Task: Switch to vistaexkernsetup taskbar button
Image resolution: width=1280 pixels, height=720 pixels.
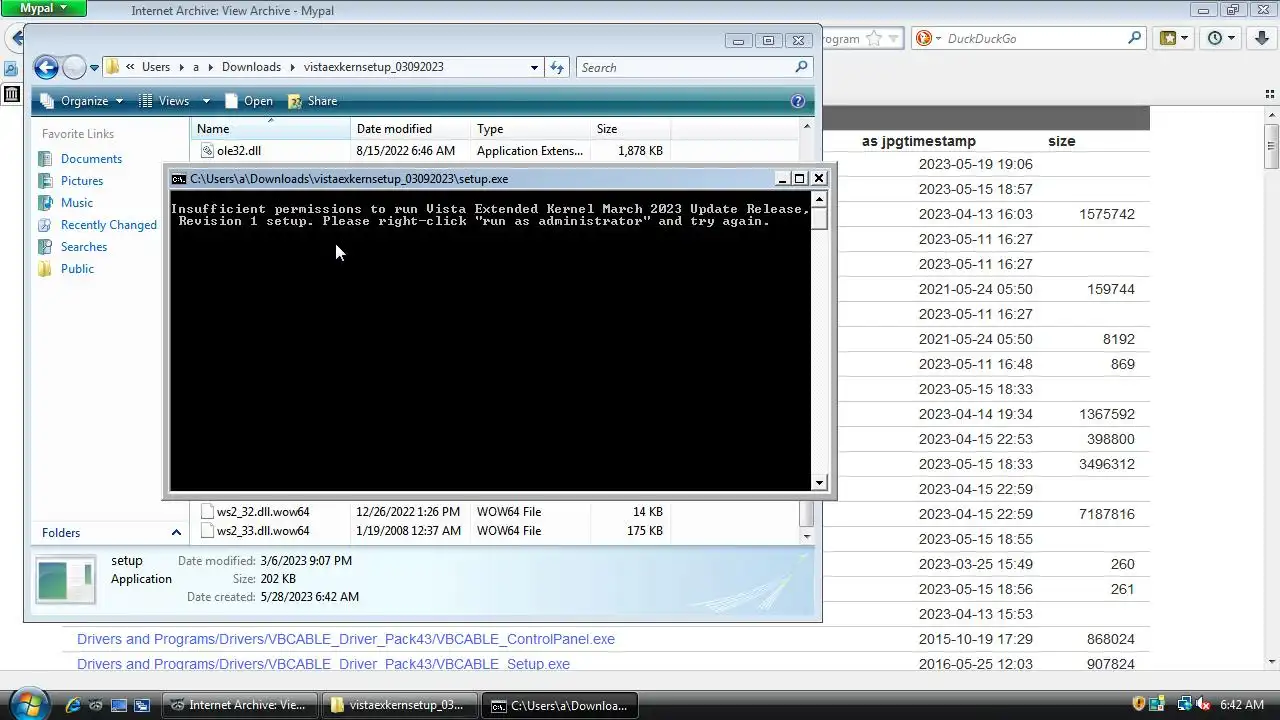Action: (399, 705)
